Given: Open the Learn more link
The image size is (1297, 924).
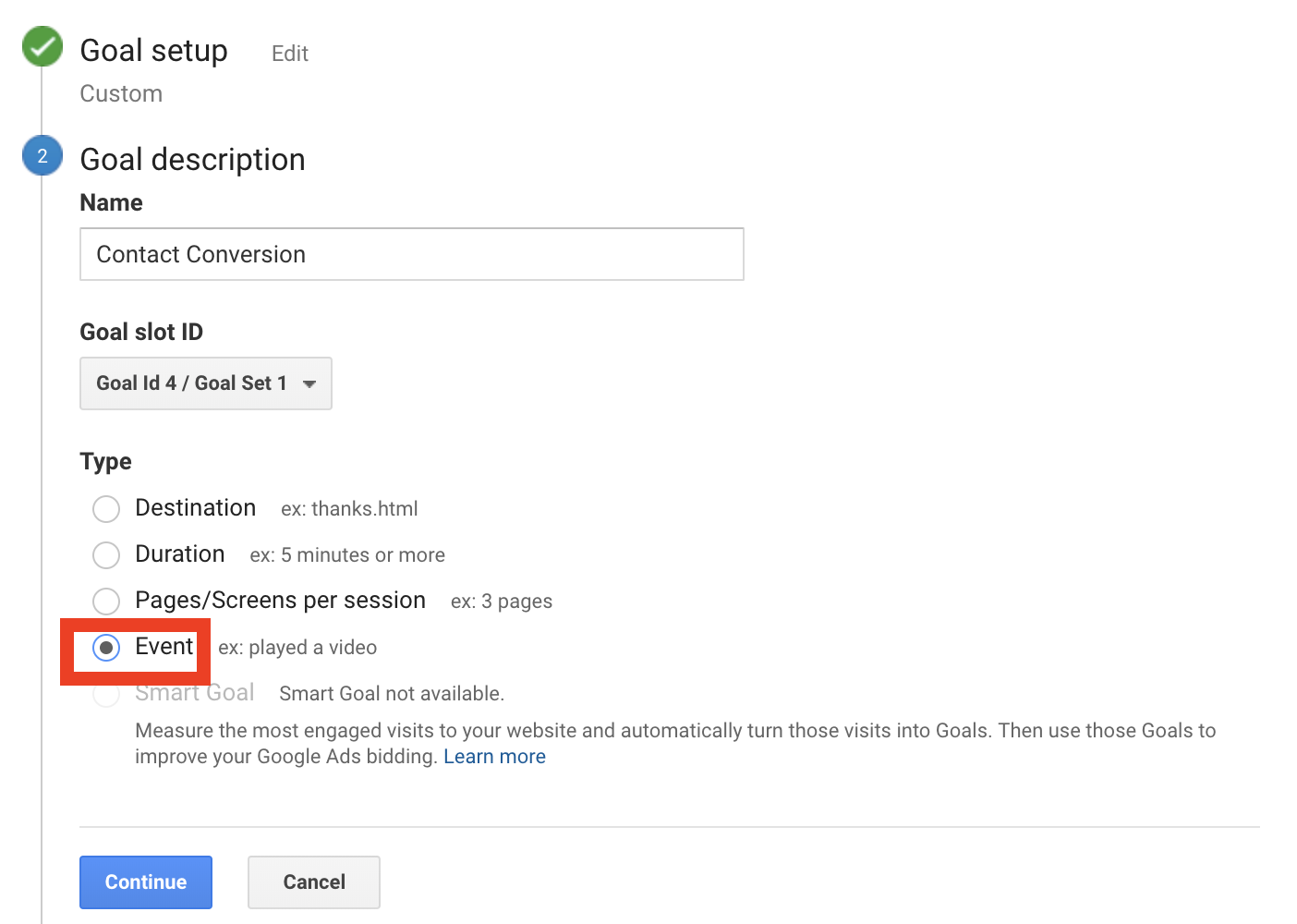Looking at the screenshot, I should (494, 757).
